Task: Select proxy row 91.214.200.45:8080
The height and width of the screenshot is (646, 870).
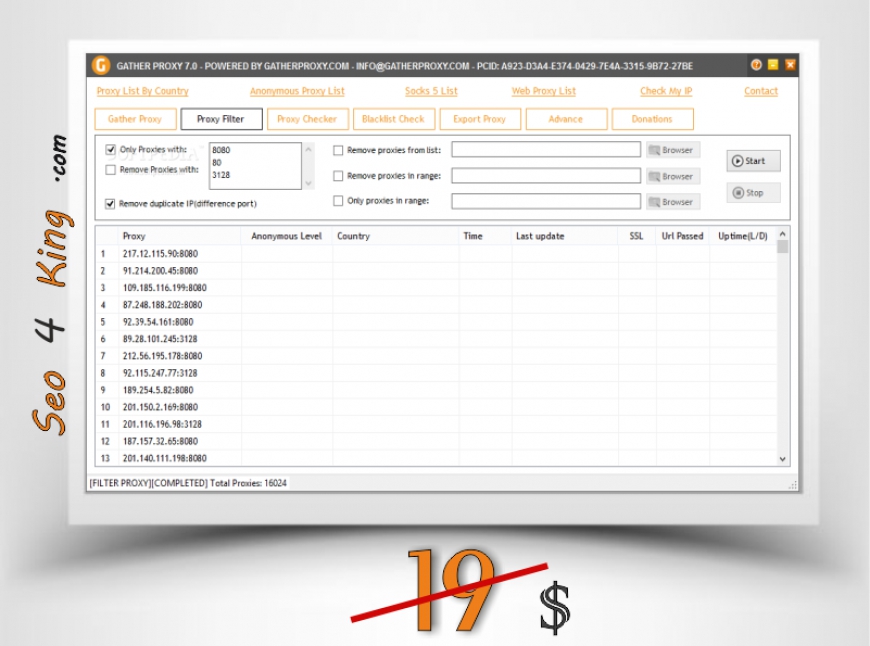Action: [436, 271]
